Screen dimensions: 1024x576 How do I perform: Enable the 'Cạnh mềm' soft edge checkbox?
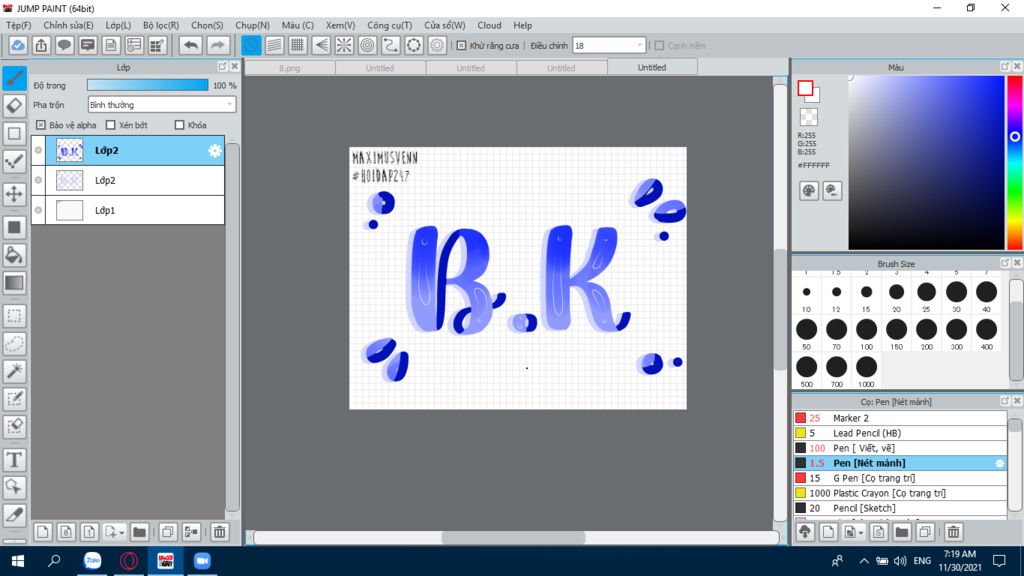pyautogui.click(x=660, y=46)
